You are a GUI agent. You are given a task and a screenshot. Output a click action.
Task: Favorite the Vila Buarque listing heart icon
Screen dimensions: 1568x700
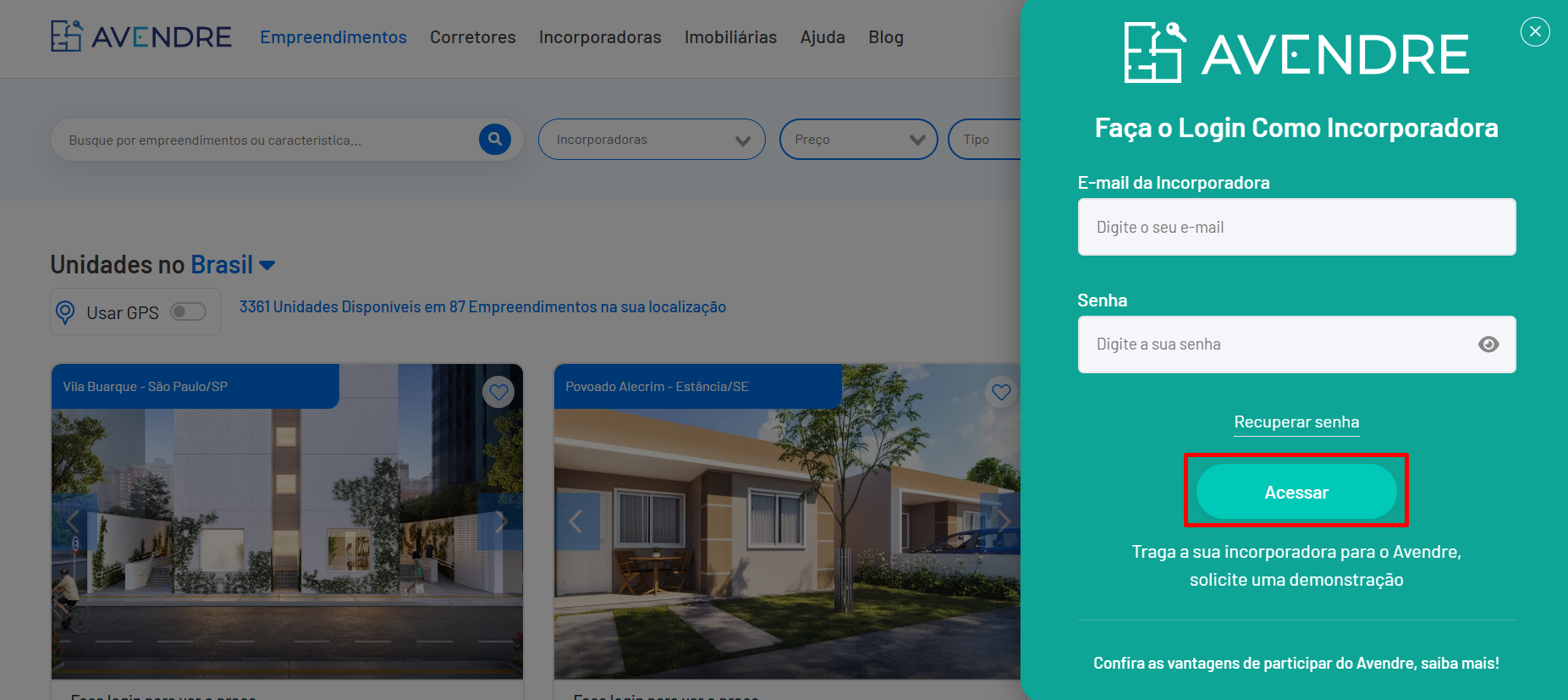pos(498,392)
